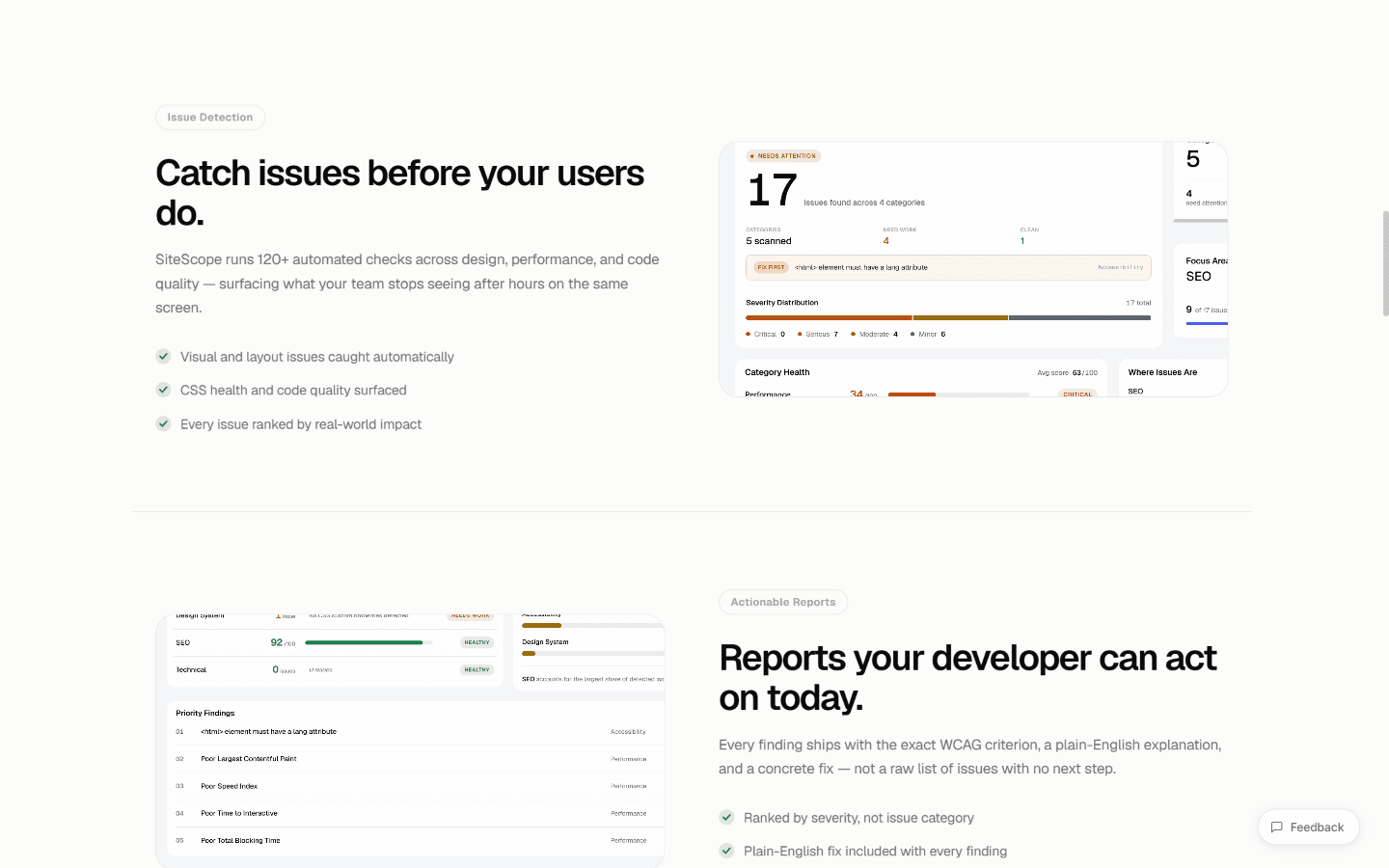
Task: Open the Feedback button
Action: 1308,827
